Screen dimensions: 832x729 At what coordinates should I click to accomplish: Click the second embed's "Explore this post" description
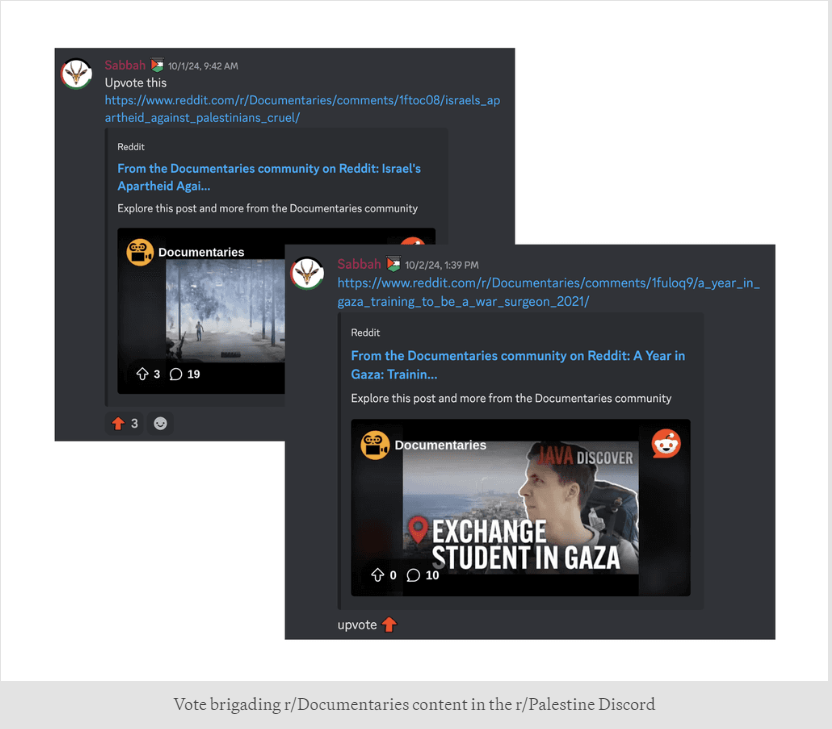point(511,398)
